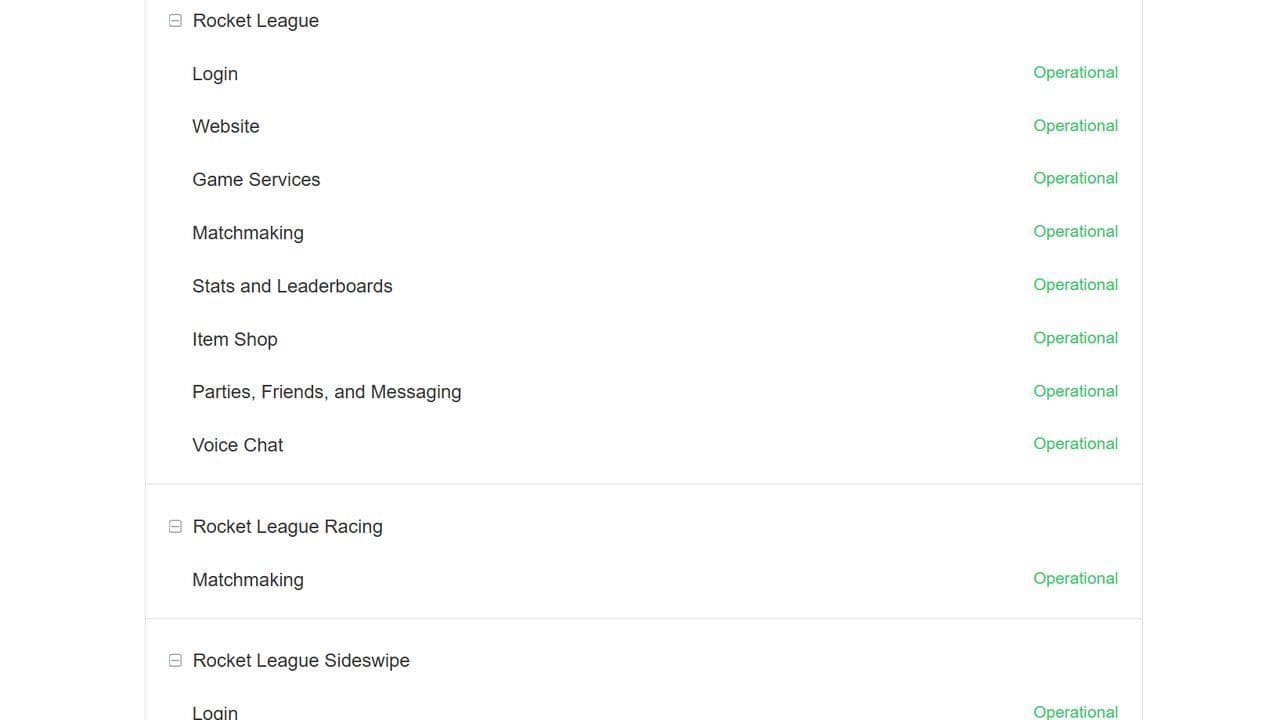This screenshot has height=720, width=1280.
Task: Select the Website component under Rocket League
Action: 225,127
